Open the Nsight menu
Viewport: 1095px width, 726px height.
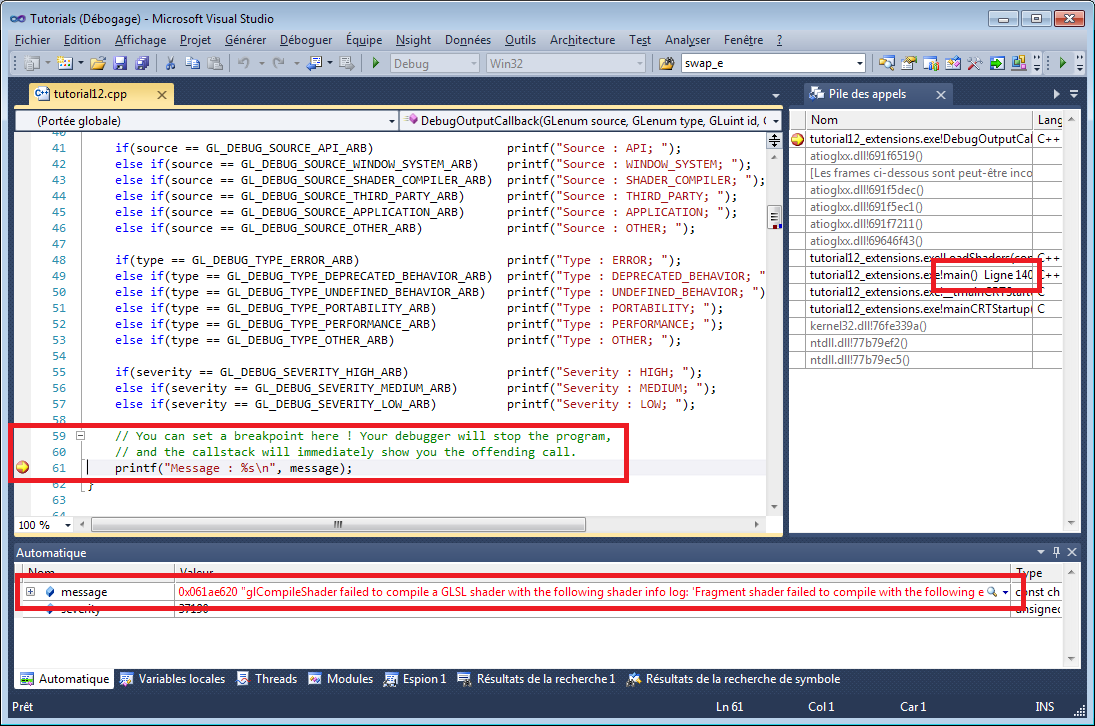[x=413, y=40]
